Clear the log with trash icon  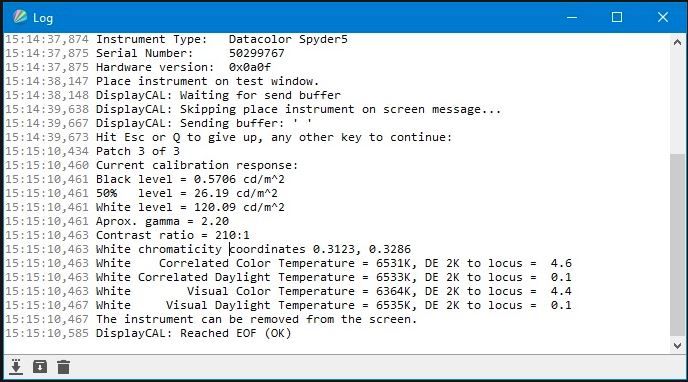click(64, 367)
